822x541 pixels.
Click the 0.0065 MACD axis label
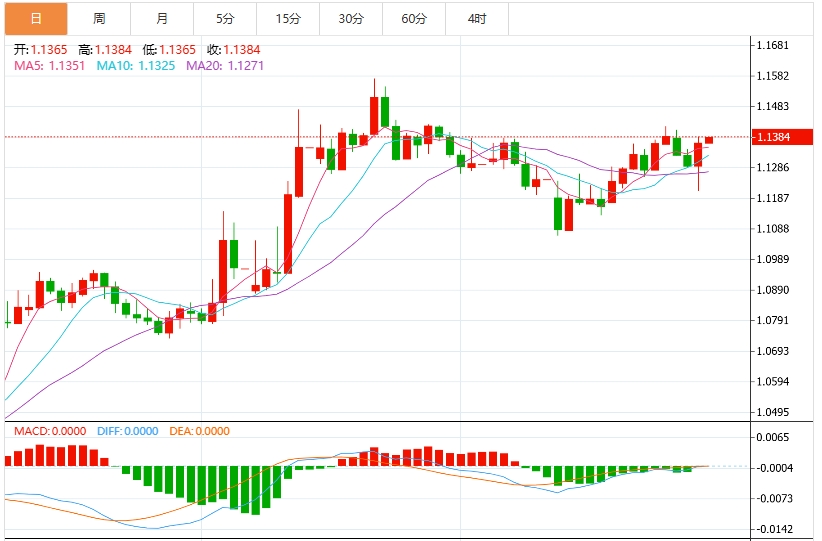pyautogui.click(x=774, y=438)
